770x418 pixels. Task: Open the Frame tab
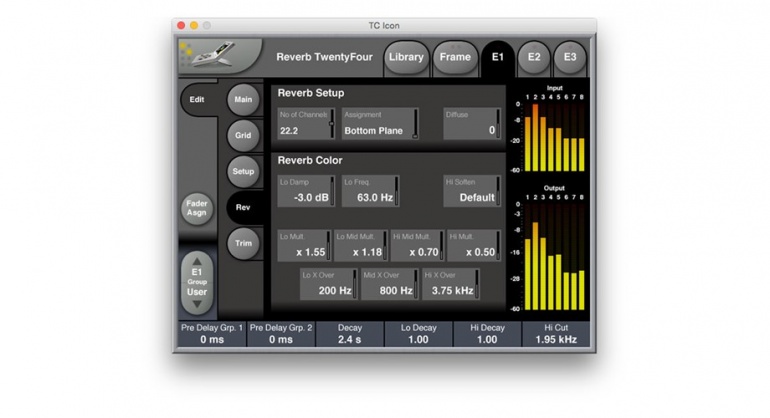[455, 57]
